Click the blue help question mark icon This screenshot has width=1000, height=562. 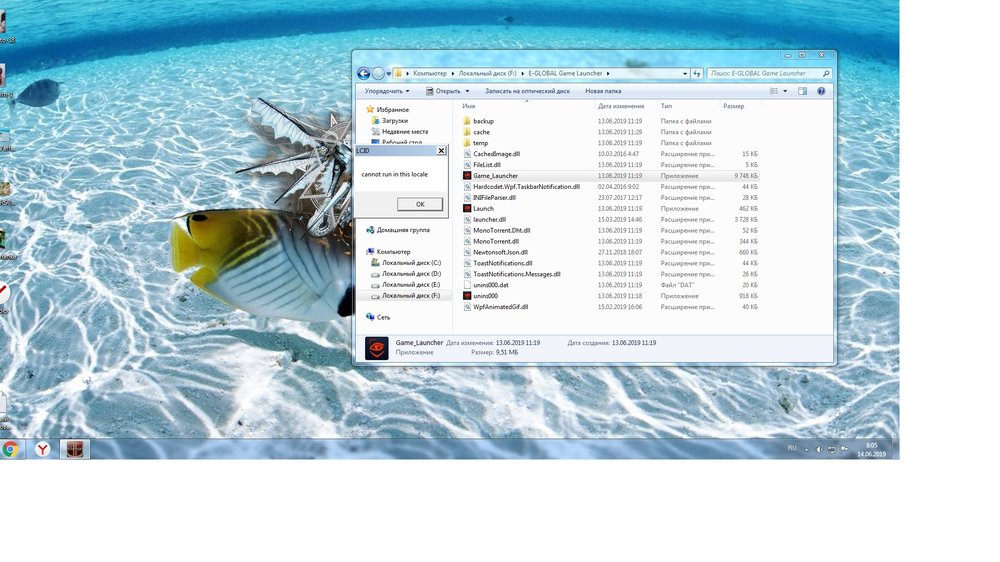821,91
